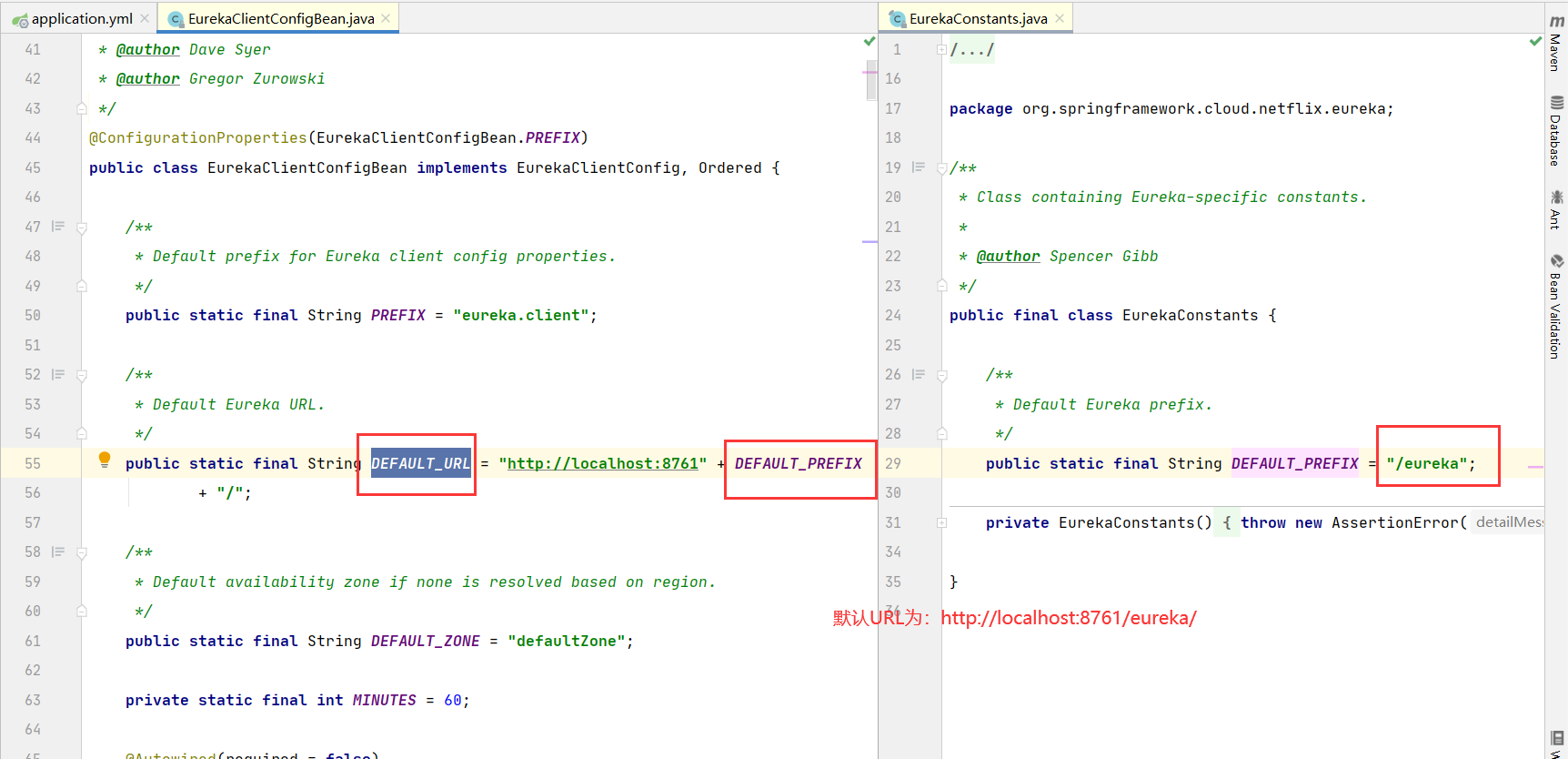Click the EurekaClientConfig interface name on line 45
The width and height of the screenshot is (1568, 759).
[x=598, y=167]
